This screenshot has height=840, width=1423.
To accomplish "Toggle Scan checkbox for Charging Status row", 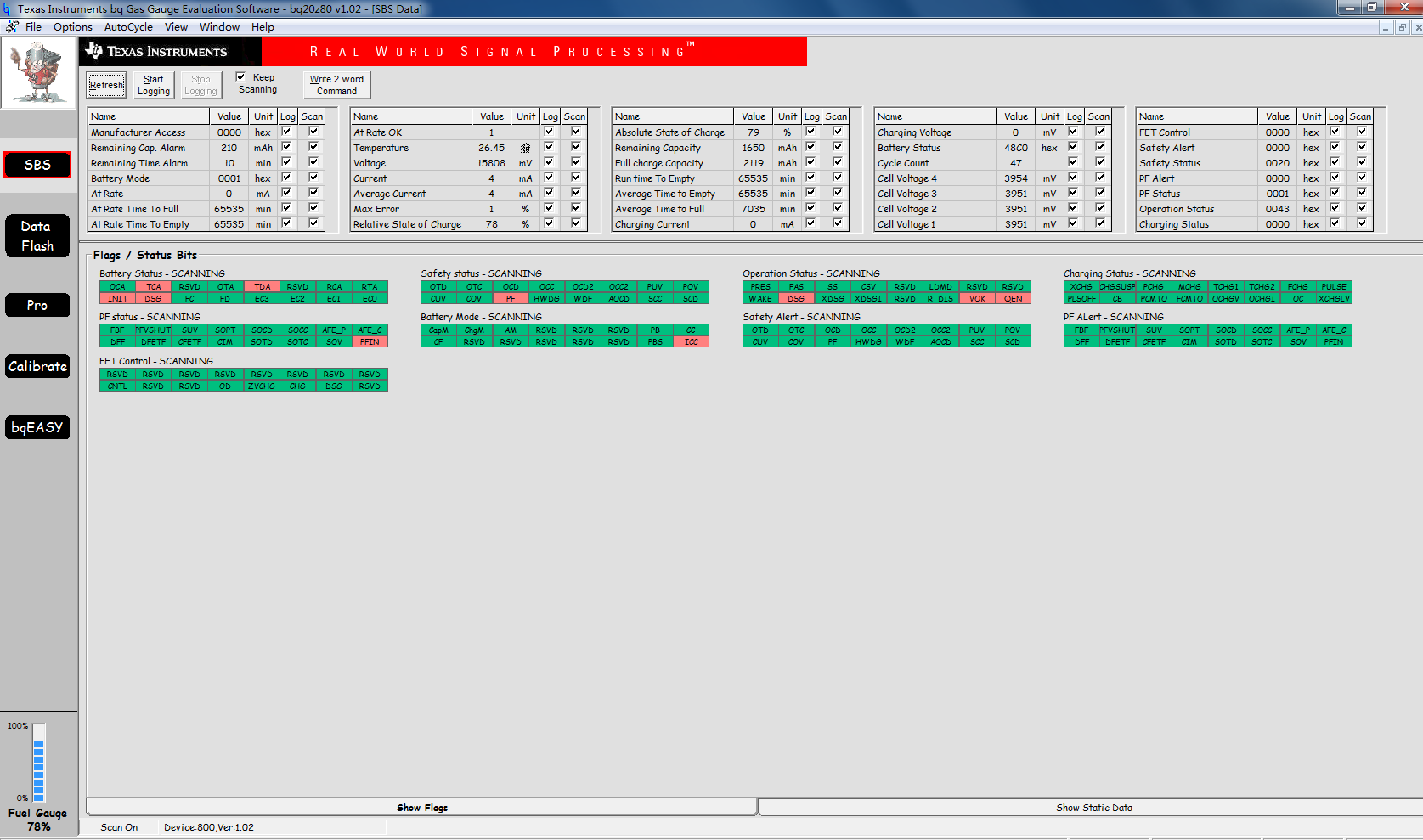I will (1362, 223).
